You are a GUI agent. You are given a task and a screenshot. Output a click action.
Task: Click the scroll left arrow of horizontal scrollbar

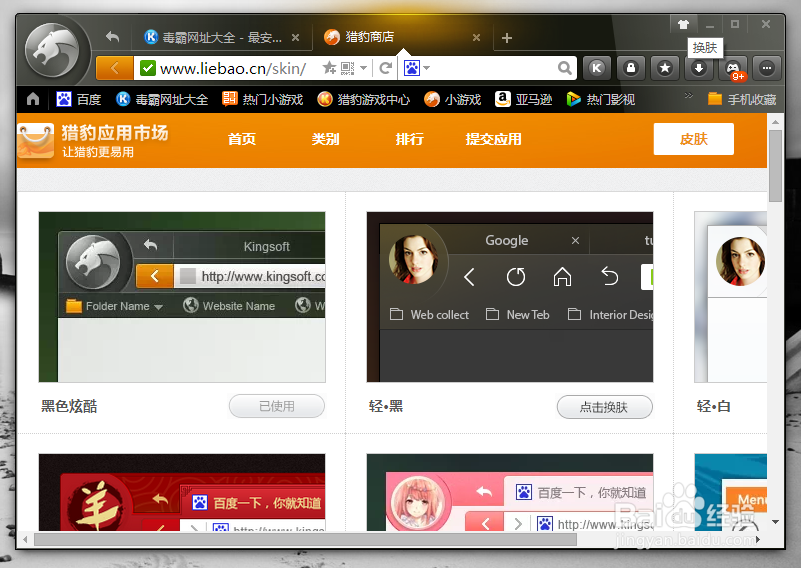[x=25, y=539]
